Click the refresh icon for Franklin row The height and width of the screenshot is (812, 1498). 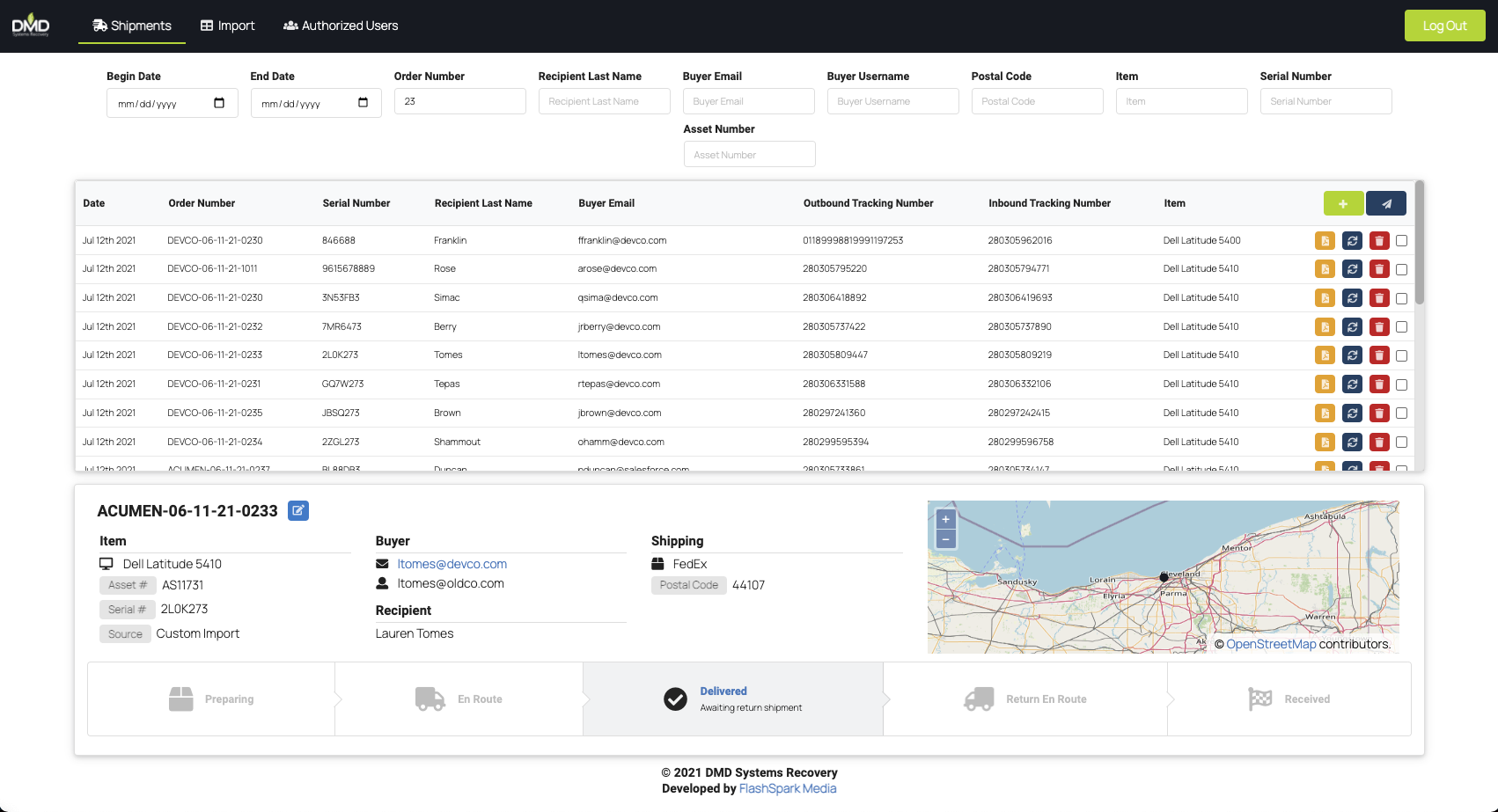pos(1352,240)
